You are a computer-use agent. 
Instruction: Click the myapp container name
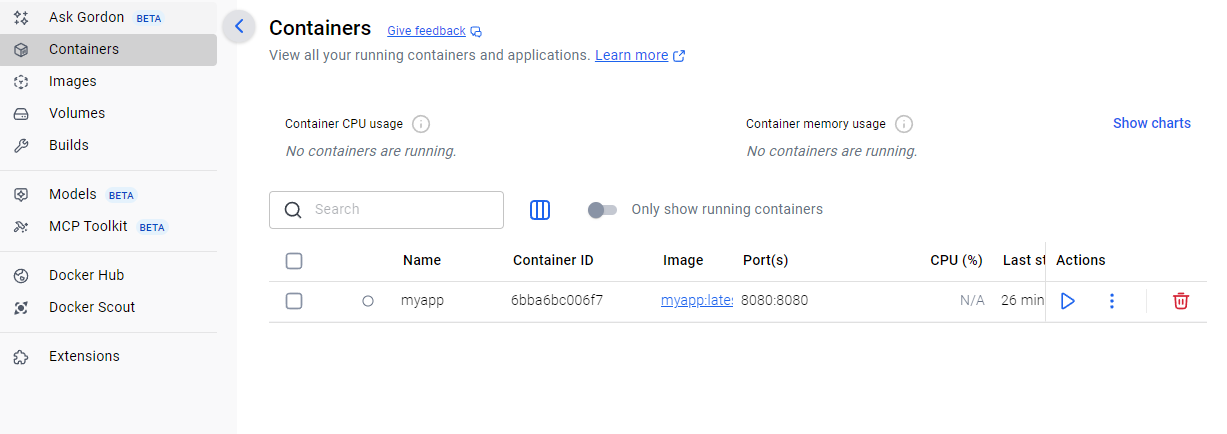click(422, 300)
